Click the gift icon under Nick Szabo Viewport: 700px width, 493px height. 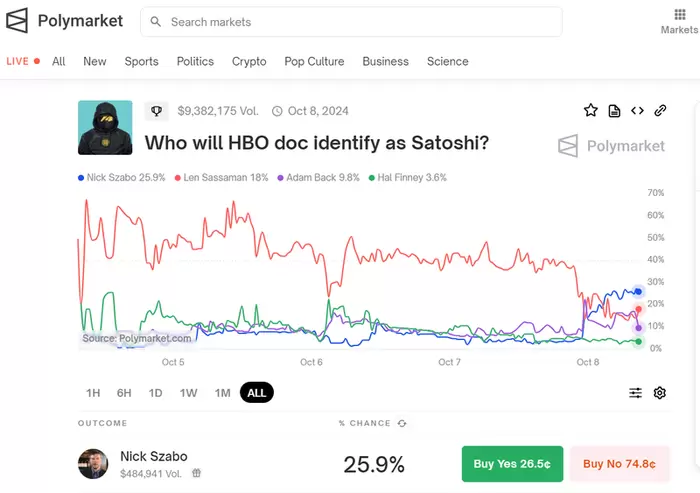pyautogui.click(x=197, y=474)
